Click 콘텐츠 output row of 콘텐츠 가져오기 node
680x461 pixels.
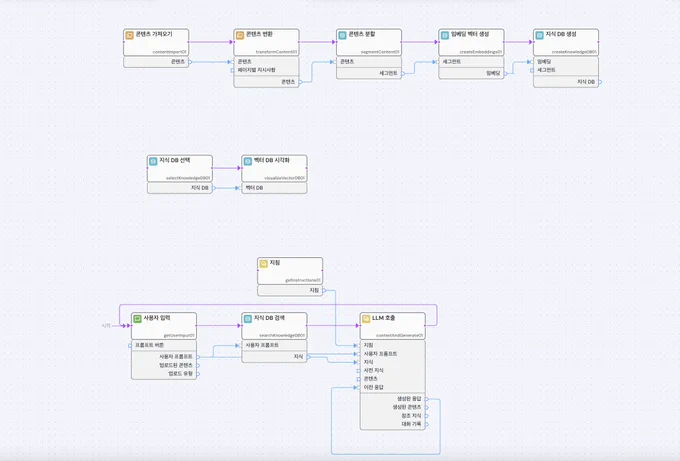156,62
